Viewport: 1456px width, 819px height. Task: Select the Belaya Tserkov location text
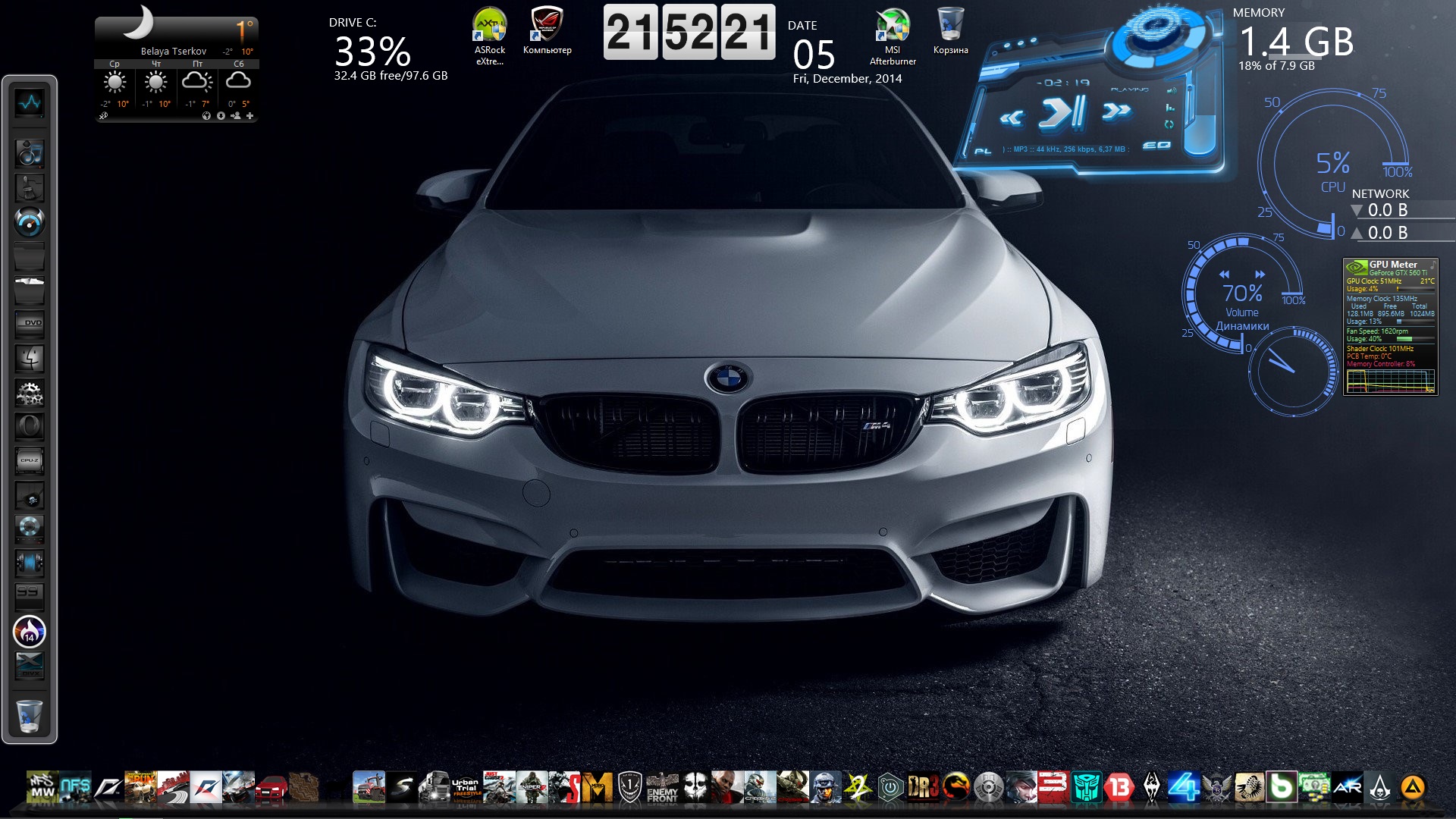coord(173,52)
